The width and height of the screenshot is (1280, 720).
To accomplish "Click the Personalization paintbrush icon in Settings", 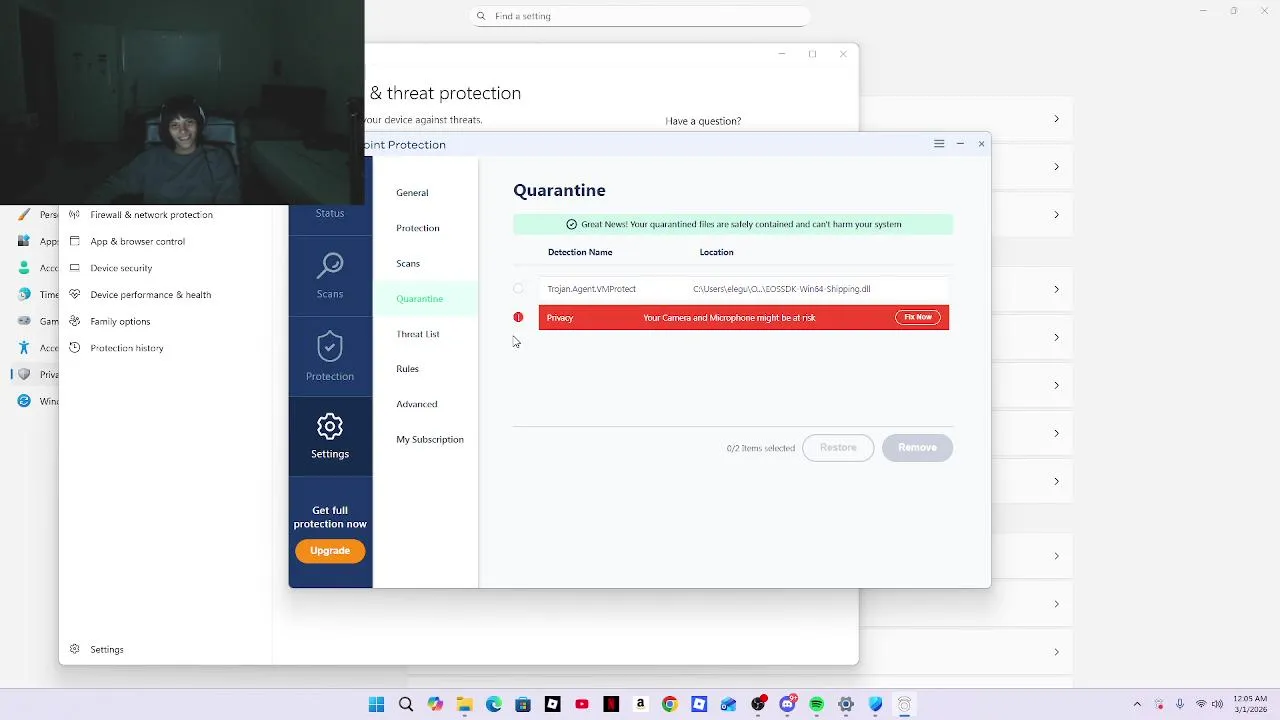I will [24, 214].
